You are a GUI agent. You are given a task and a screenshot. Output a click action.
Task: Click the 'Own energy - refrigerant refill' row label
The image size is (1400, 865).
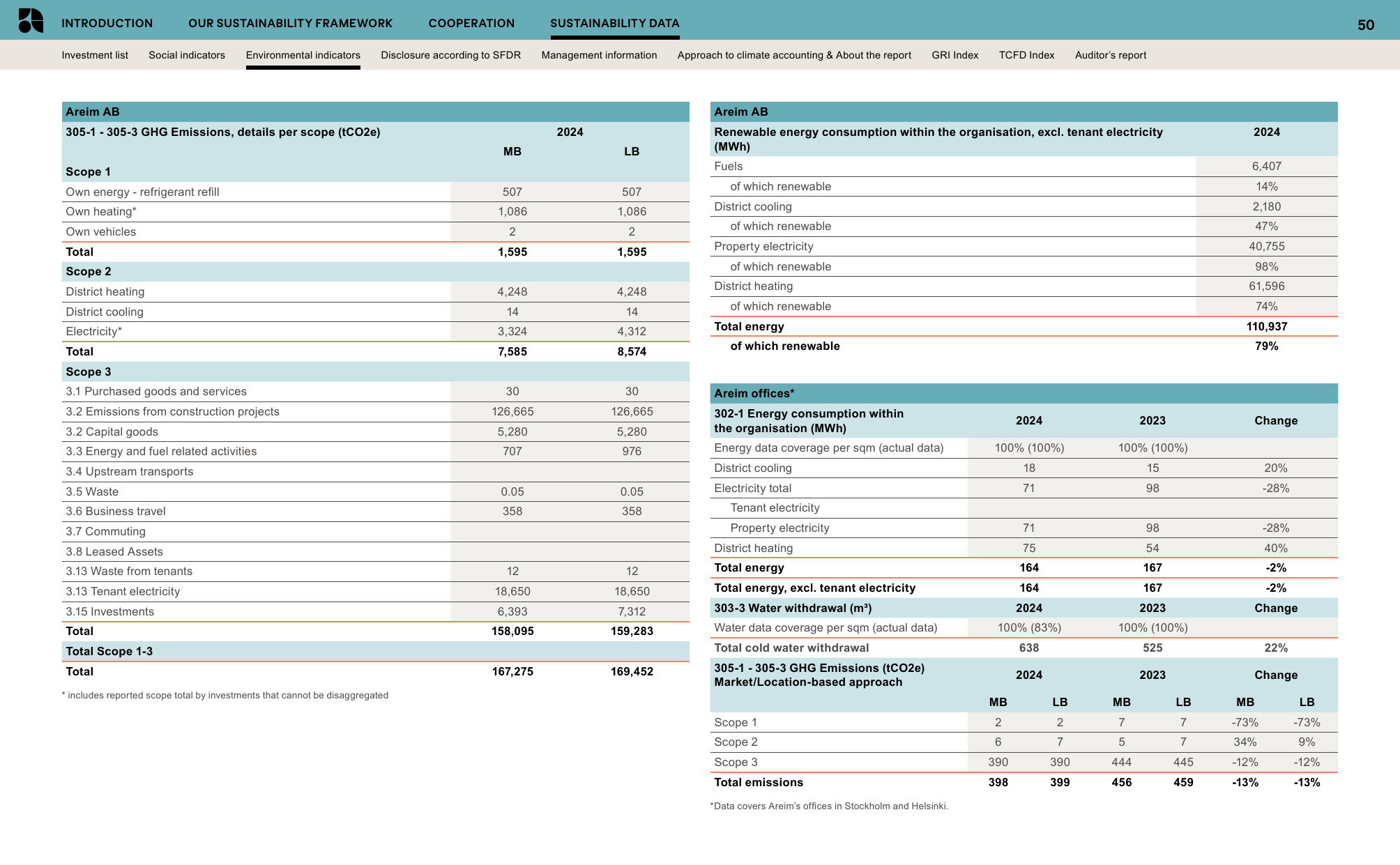[142, 192]
